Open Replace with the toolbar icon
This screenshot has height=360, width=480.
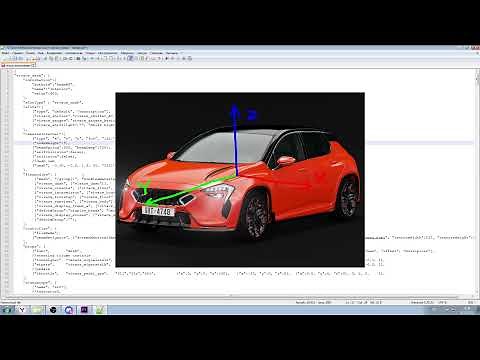pos(84,58)
